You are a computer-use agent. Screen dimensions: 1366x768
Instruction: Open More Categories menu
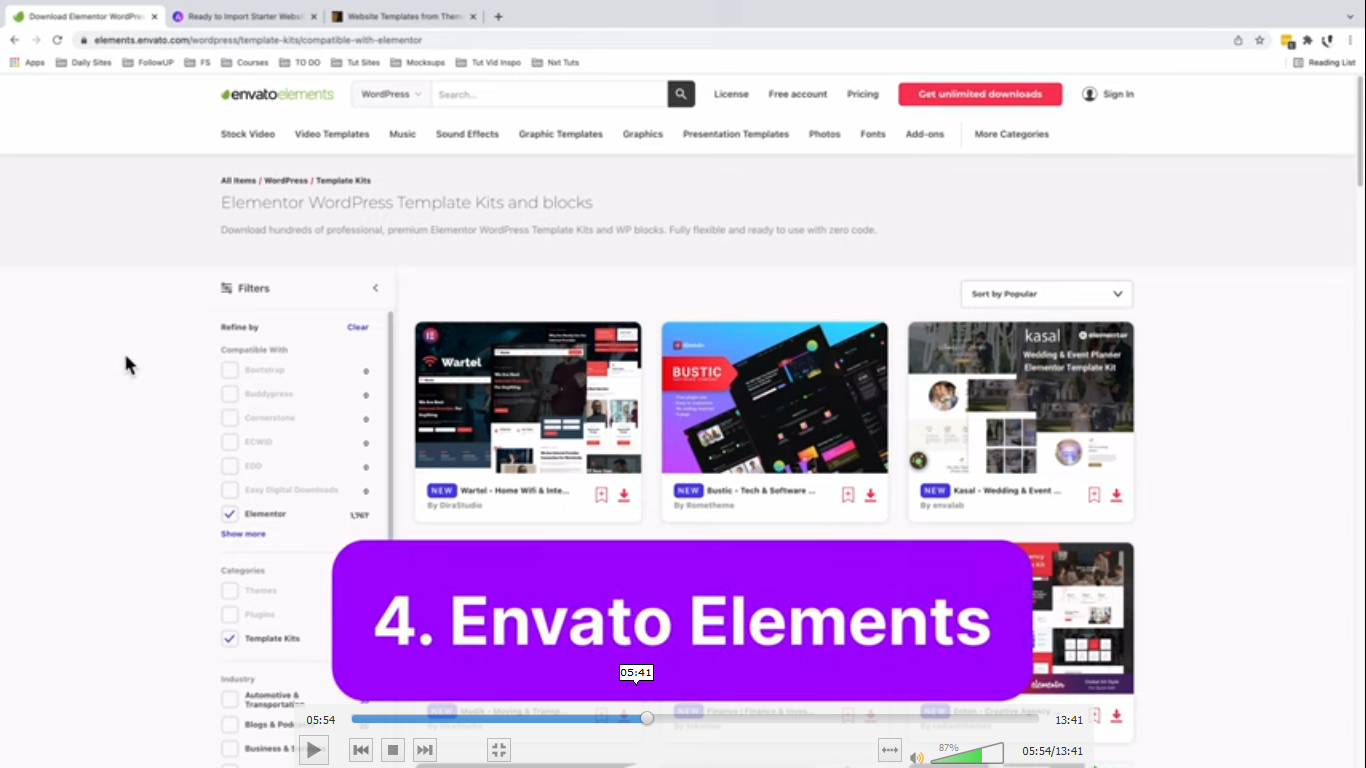click(1012, 134)
